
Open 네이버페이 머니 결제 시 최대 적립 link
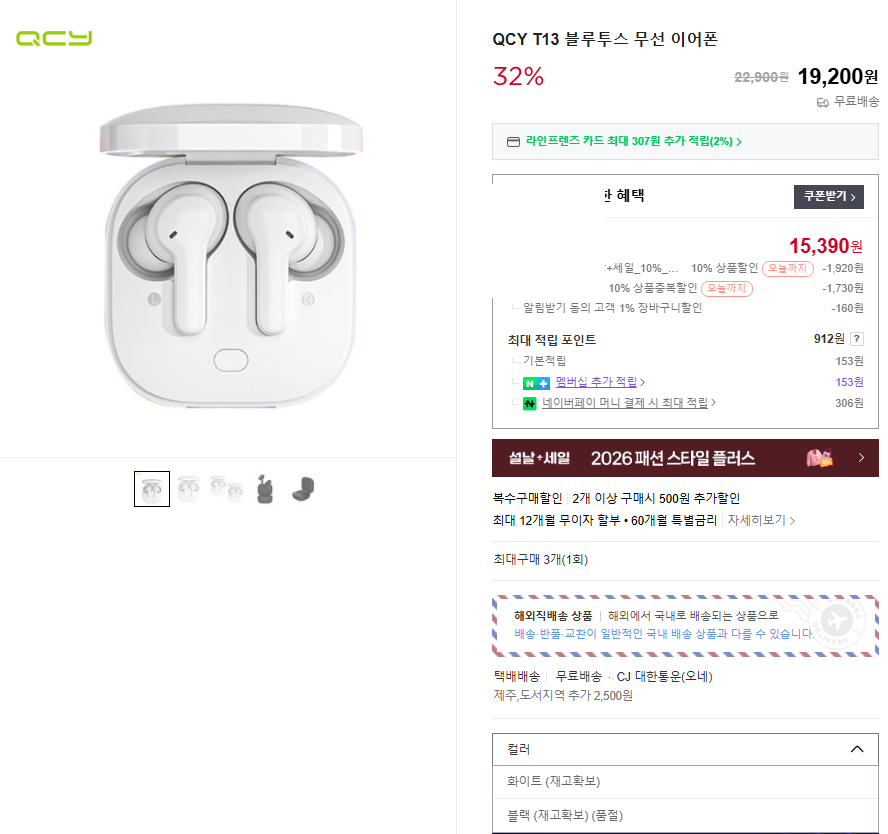(x=628, y=403)
